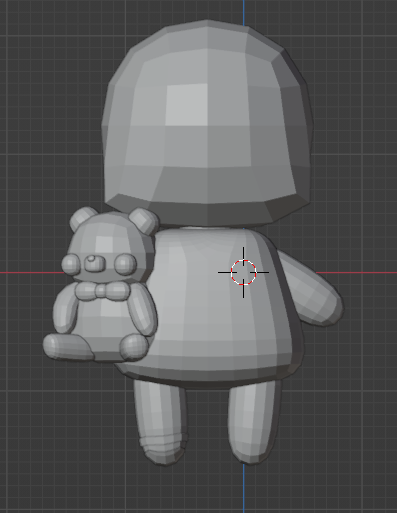Click the 3D cursor crosshair on the torso

click(243, 273)
